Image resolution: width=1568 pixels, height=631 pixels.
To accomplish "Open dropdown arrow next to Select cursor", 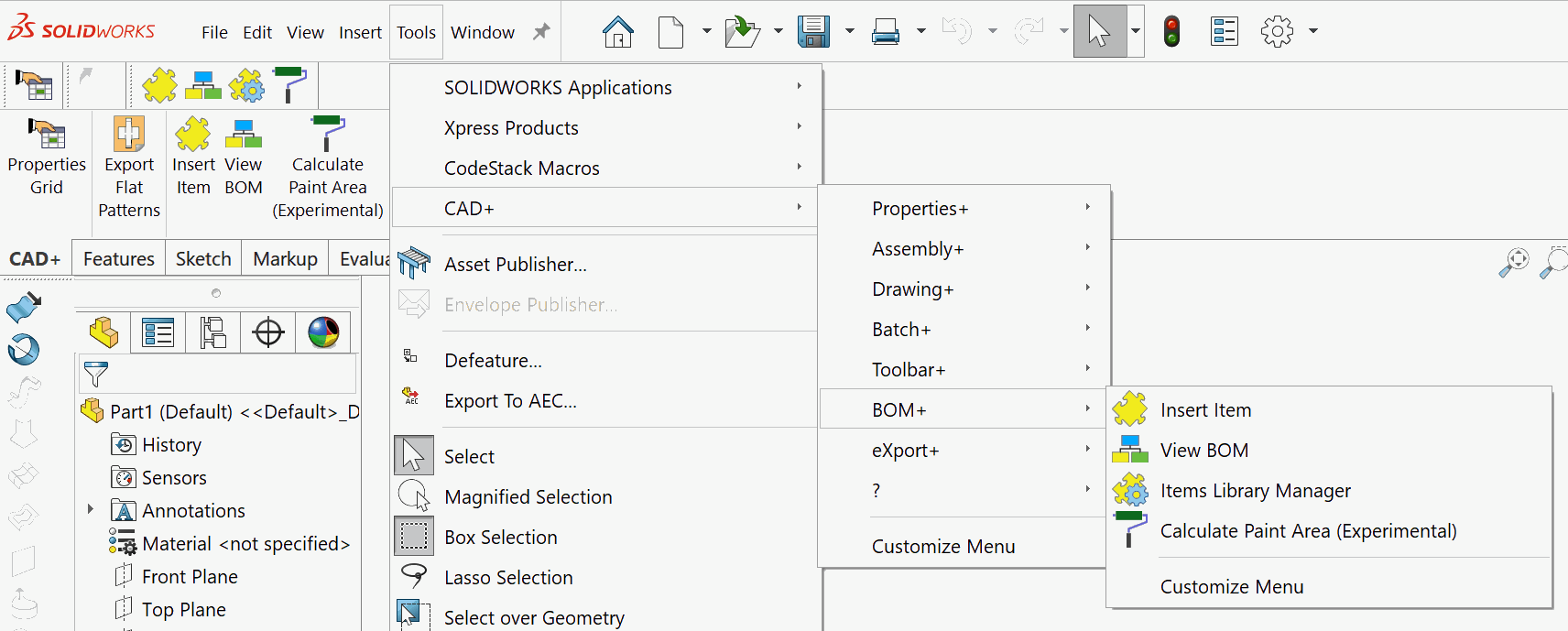I will click(x=1136, y=31).
